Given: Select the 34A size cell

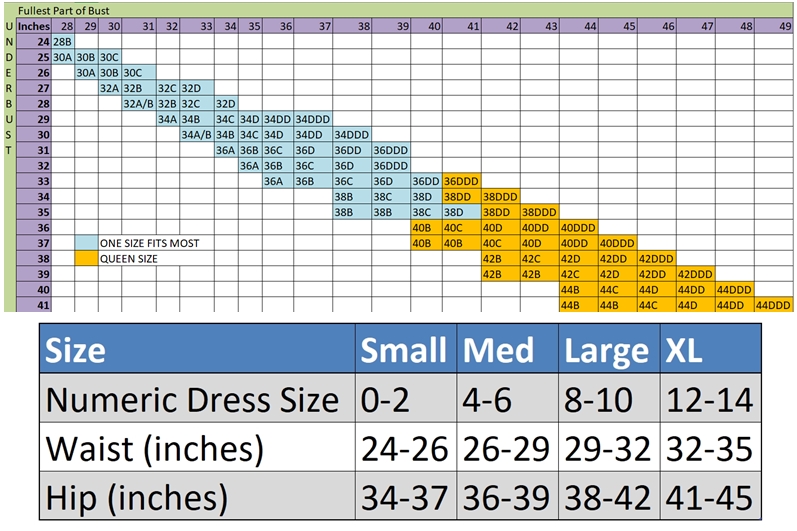Looking at the screenshot, I should tap(167, 119).
